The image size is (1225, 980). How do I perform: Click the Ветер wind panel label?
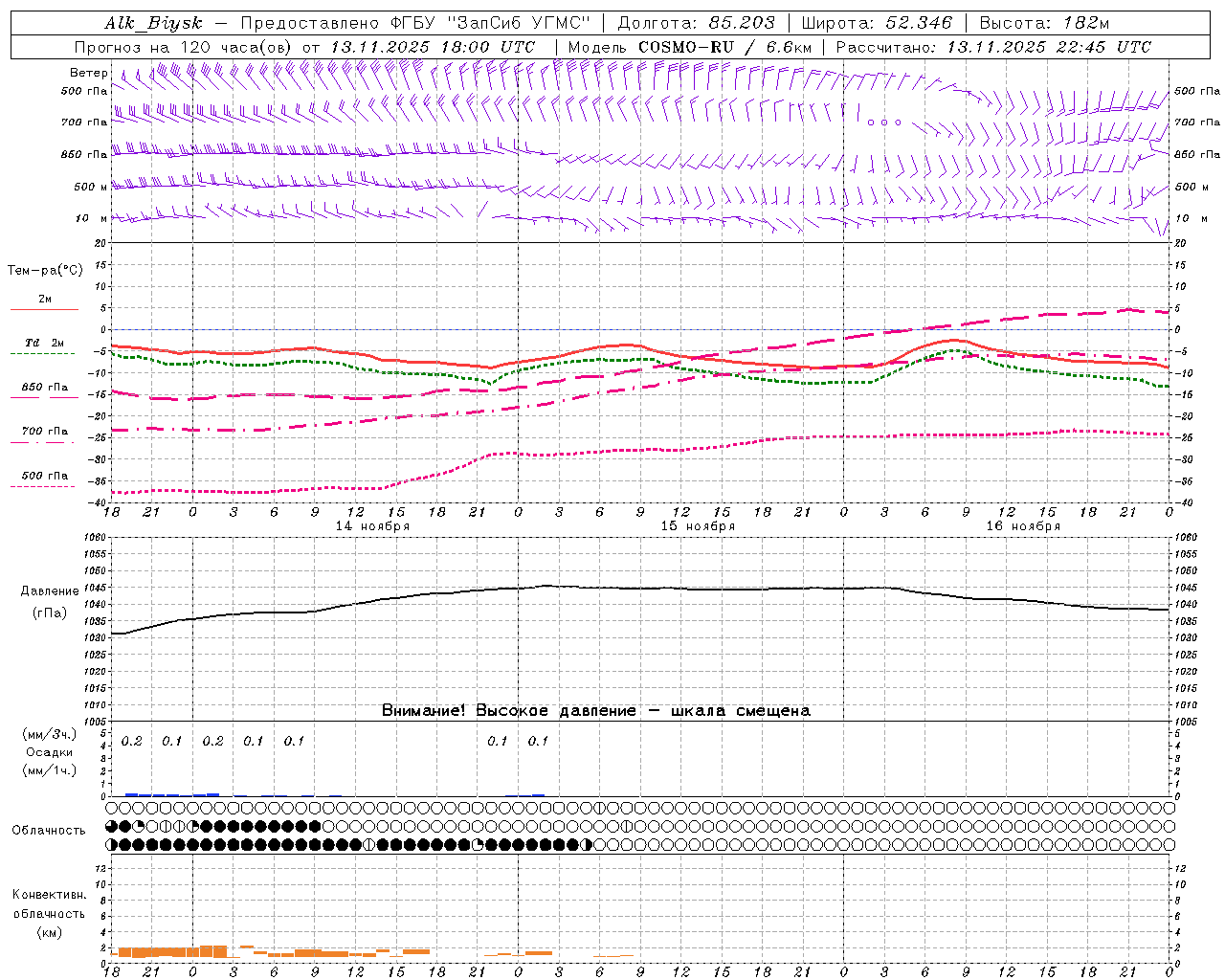89,73
